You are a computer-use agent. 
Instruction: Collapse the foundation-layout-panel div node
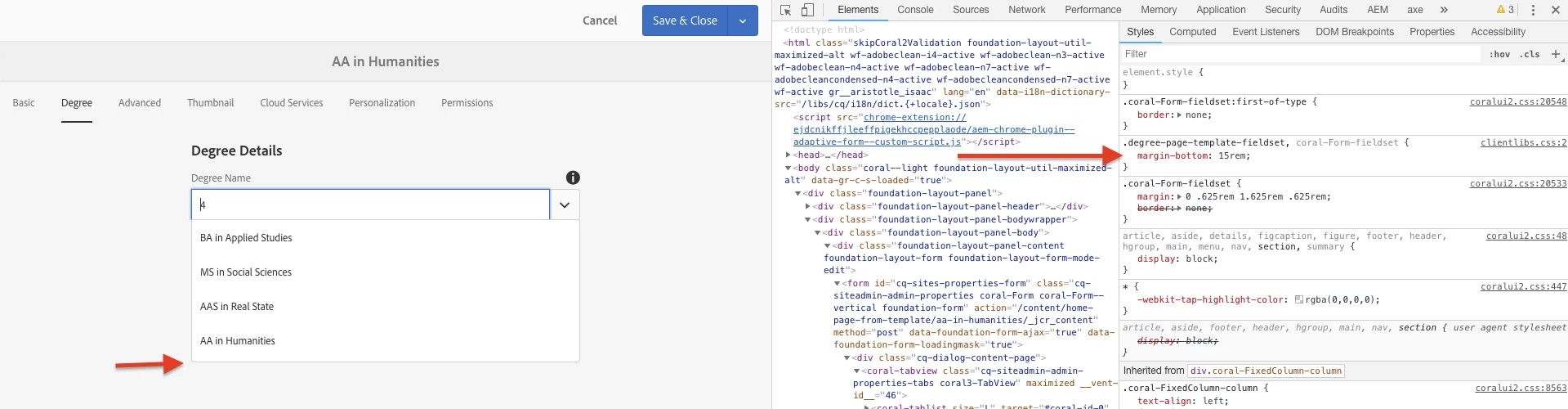798,194
